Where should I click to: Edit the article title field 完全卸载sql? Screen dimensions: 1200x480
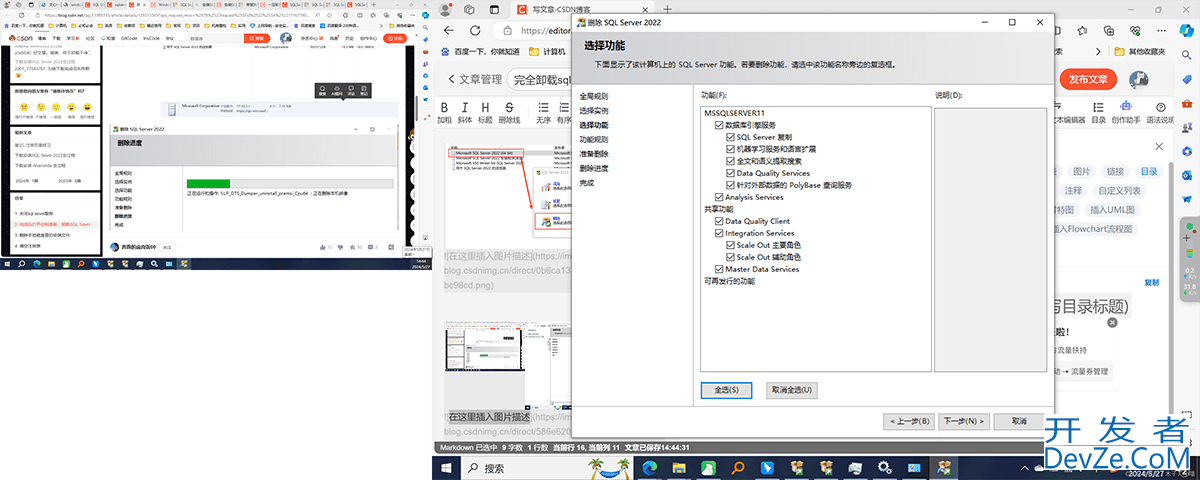(538, 79)
